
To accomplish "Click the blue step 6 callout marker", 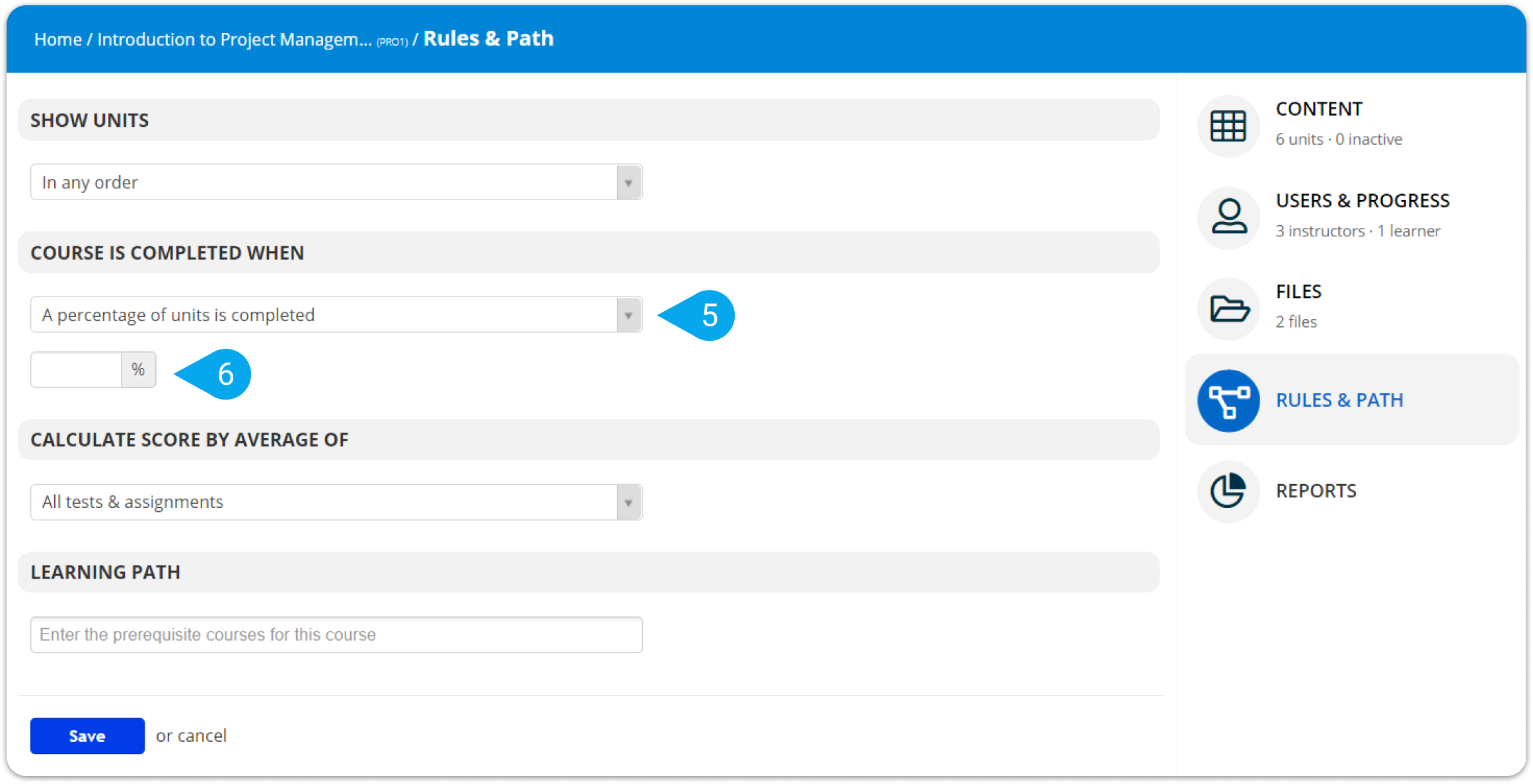I will (213, 374).
